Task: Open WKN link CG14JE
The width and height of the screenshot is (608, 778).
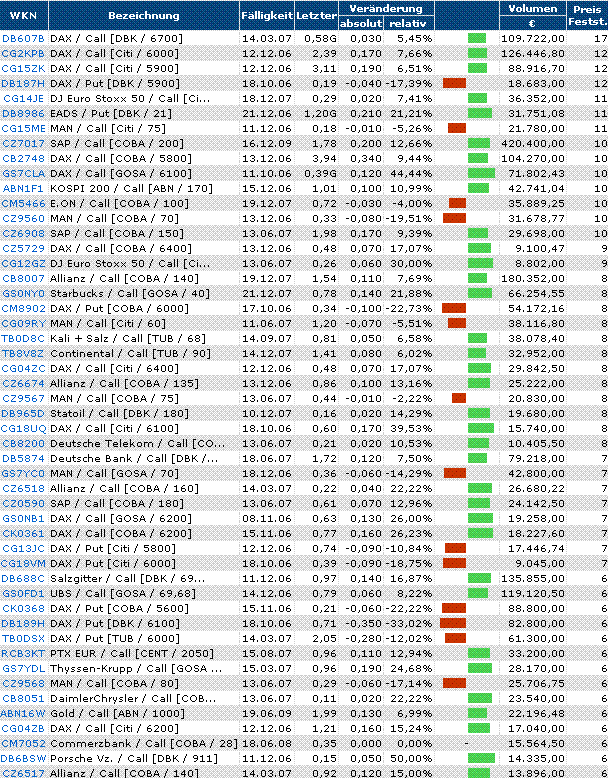Action: 24,98
